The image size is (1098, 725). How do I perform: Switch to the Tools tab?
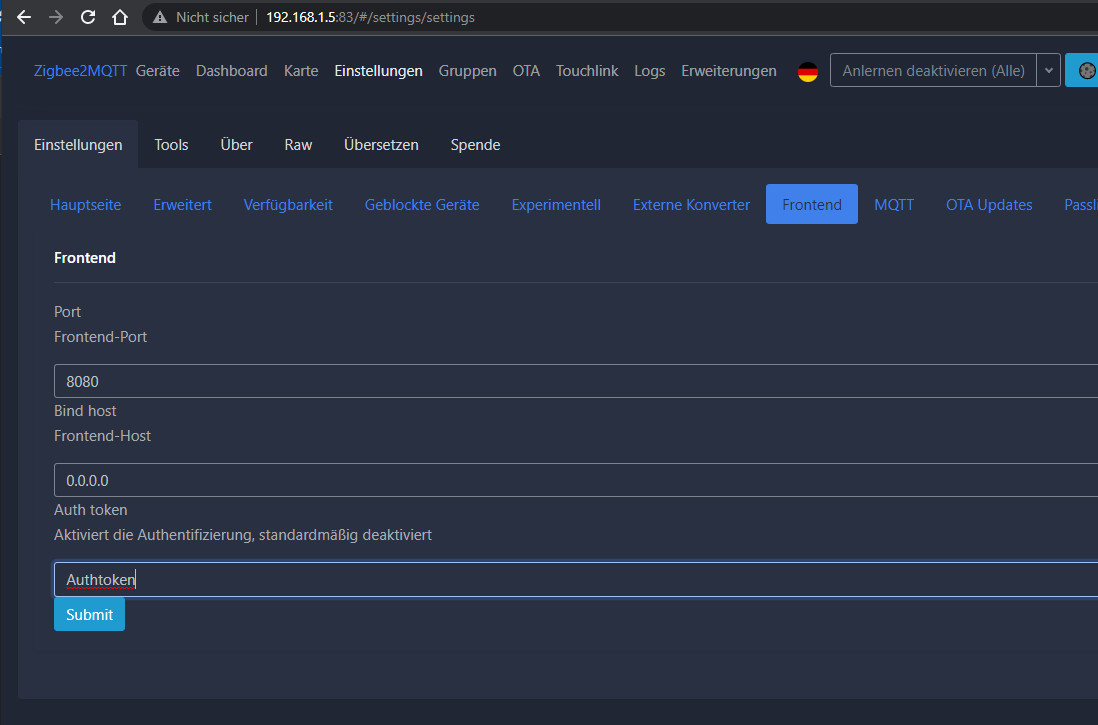point(171,145)
